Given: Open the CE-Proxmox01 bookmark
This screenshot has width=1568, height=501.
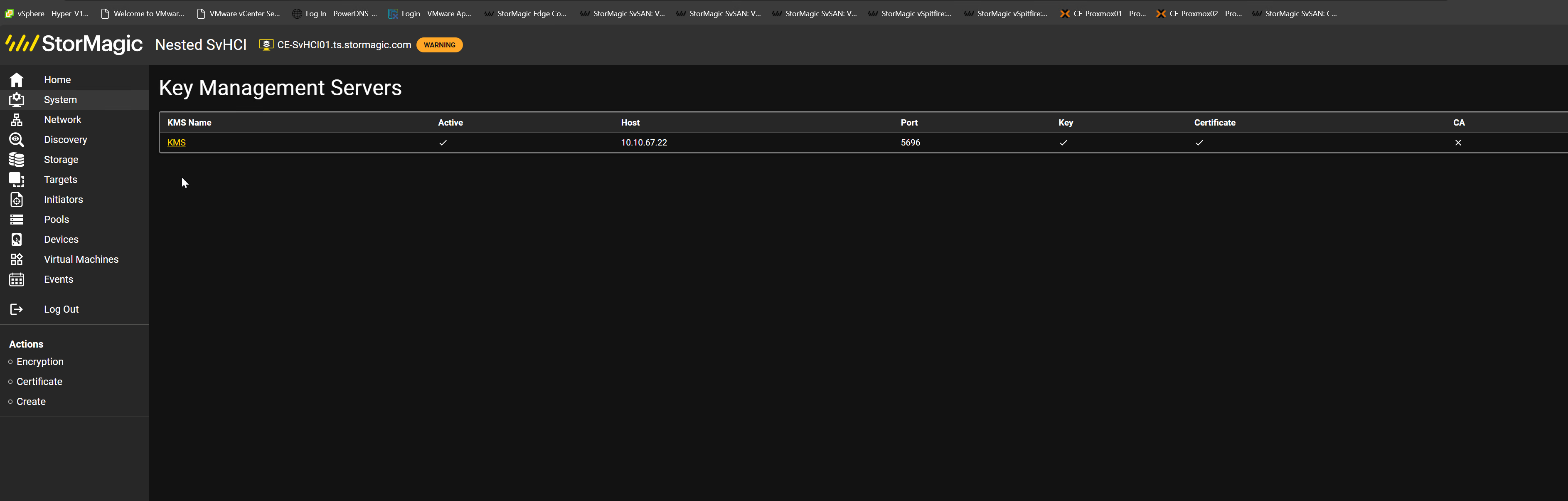Looking at the screenshot, I should coord(1103,13).
